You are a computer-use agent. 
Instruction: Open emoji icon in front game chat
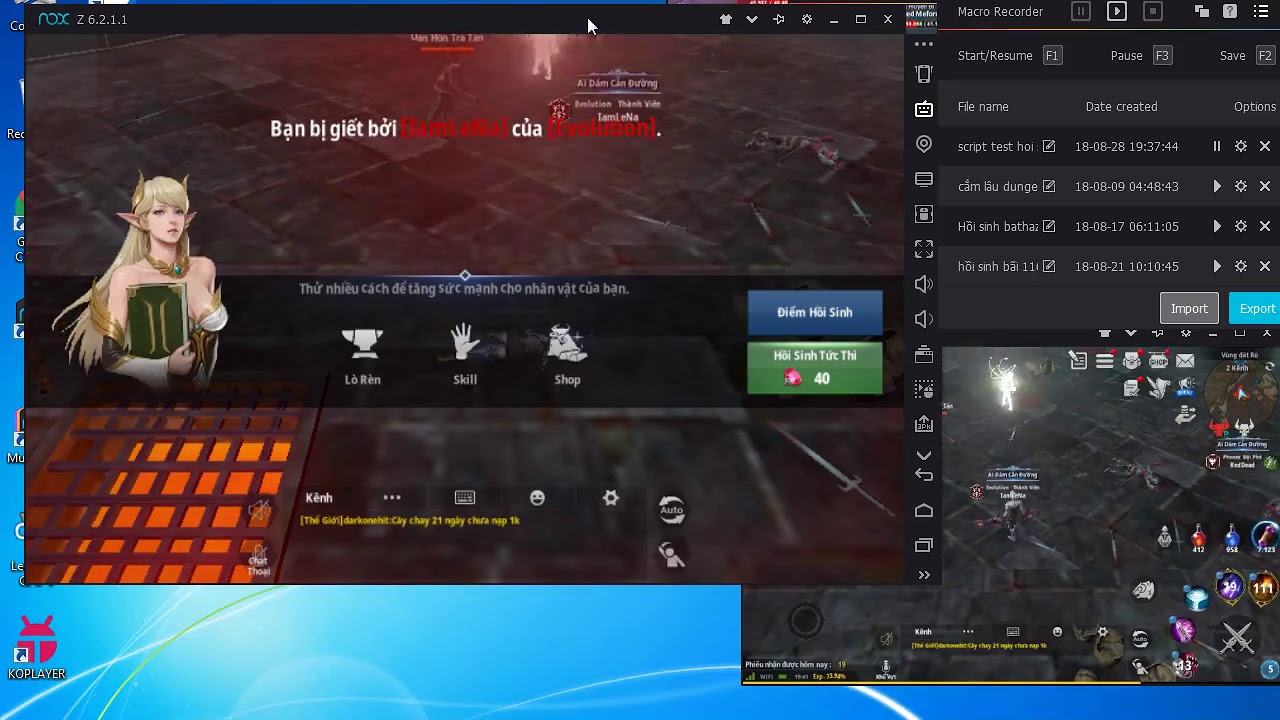click(538, 497)
